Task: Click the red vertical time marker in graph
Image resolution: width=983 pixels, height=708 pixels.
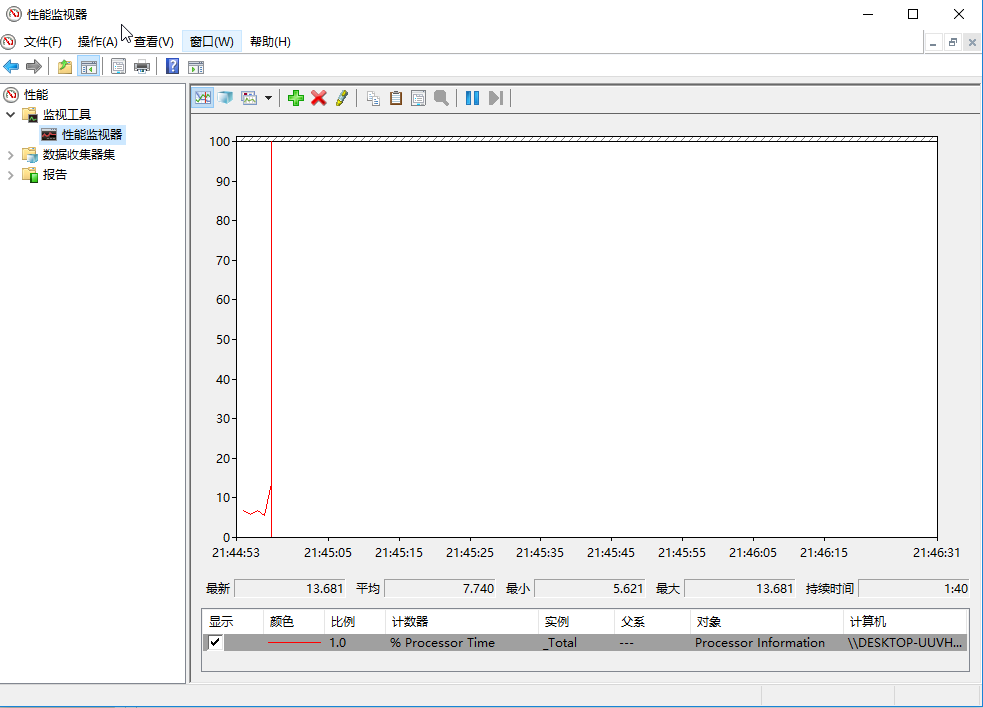Action: [x=271, y=339]
